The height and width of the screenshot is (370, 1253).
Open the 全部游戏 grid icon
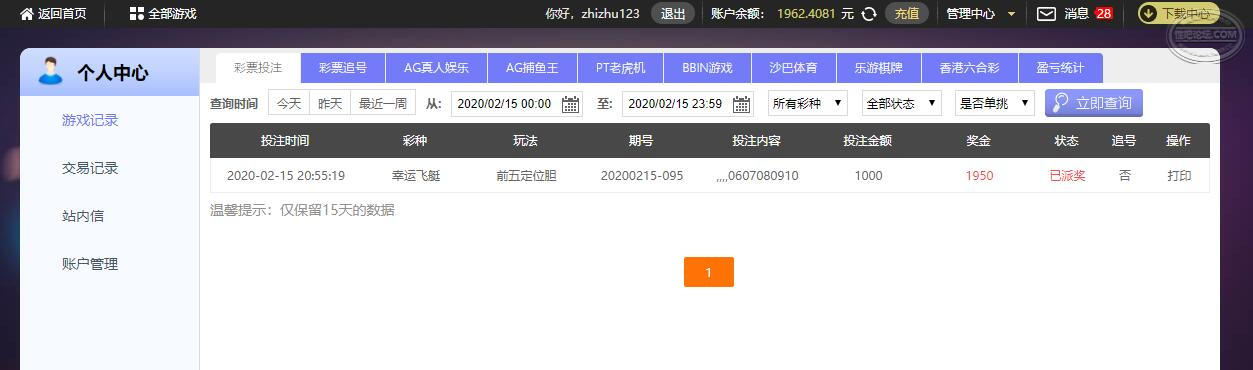point(137,14)
